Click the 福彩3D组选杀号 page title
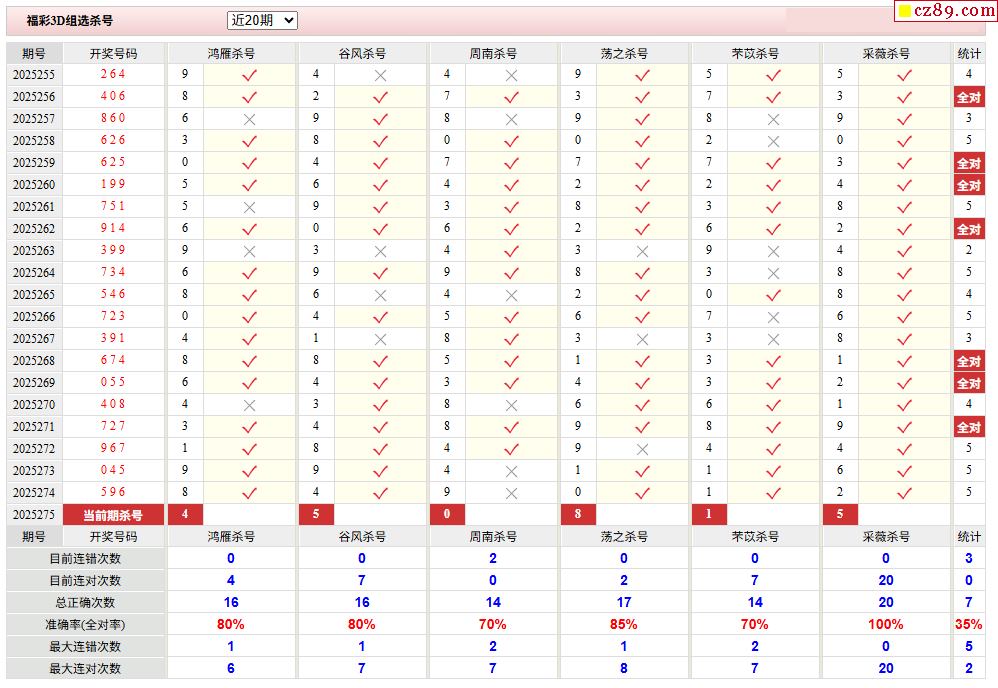 coord(69,21)
